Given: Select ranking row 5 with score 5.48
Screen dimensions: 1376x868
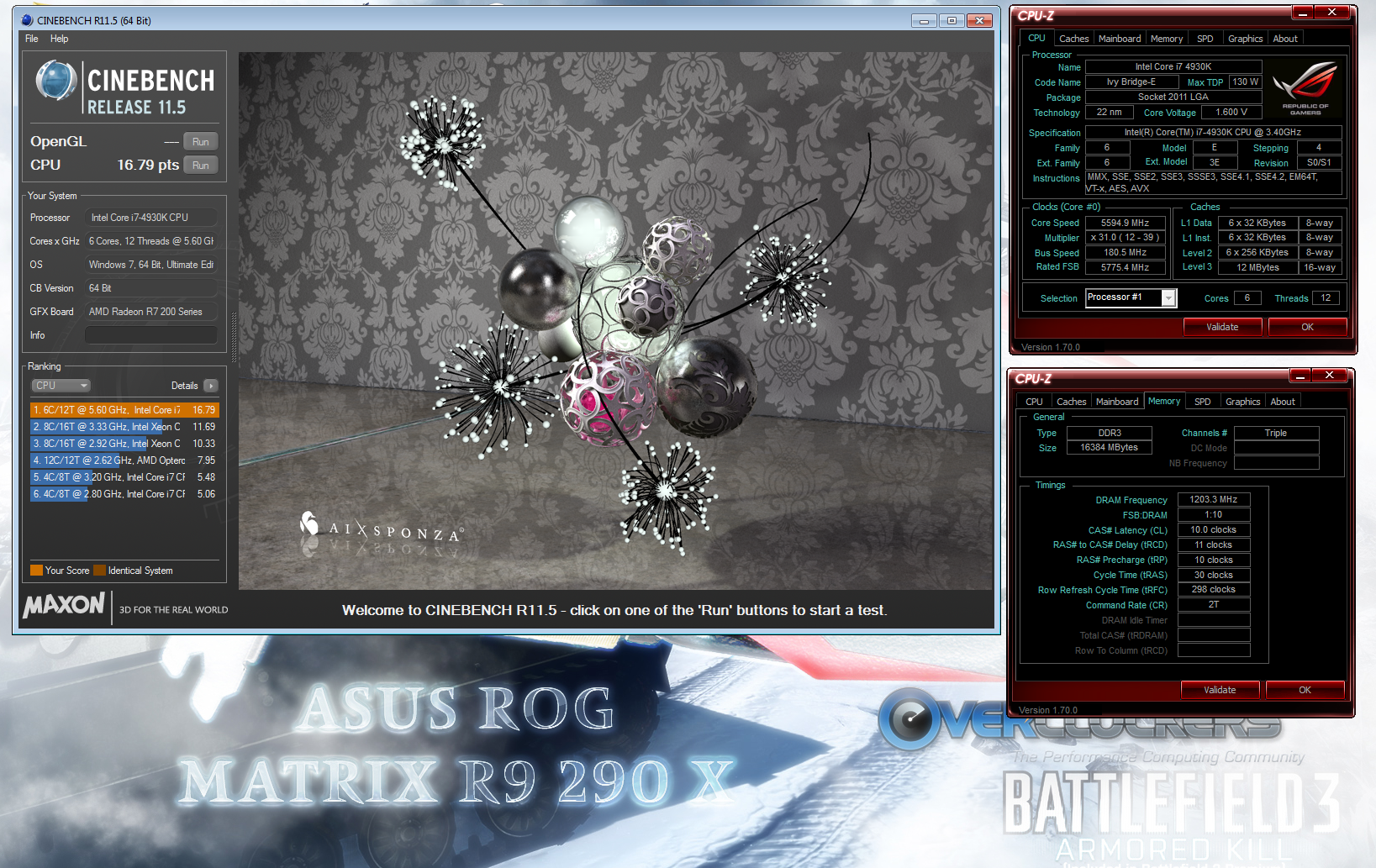Looking at the screenshot, I should tap(124, 477).
